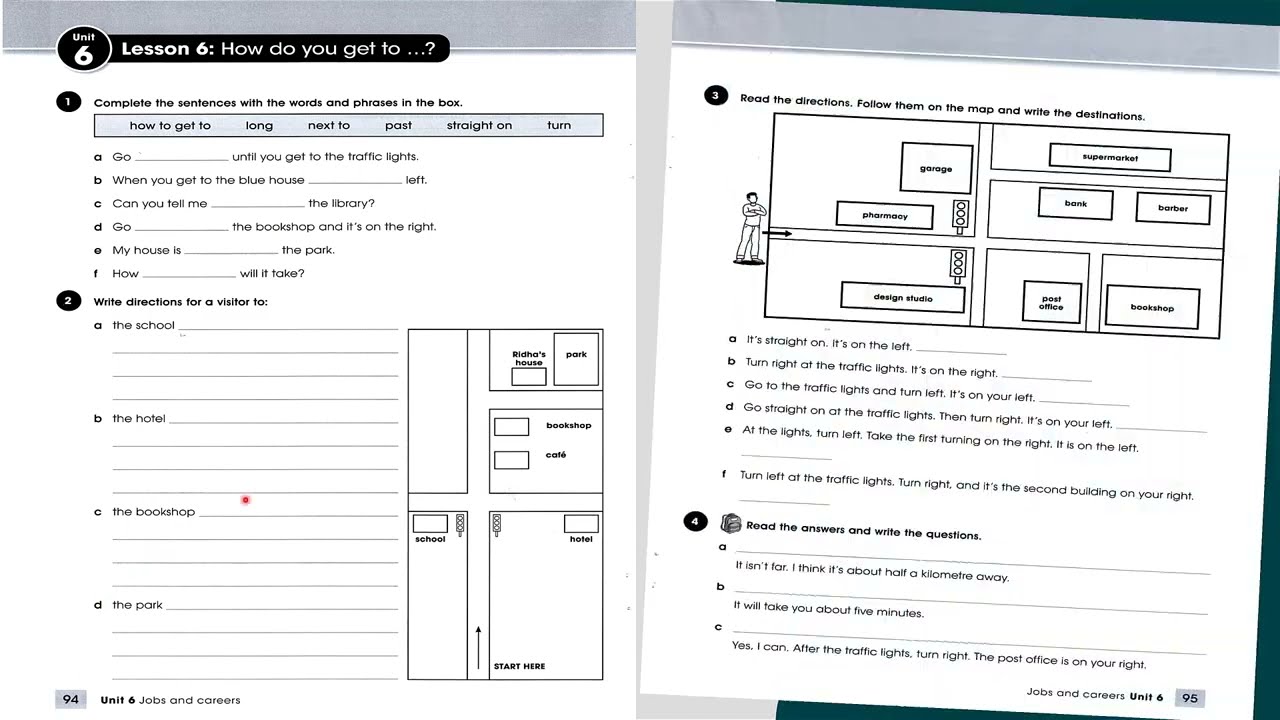This screenshot has width=1280, height=720.
Task: Click "the bookshop" prompt in exercise 2
Action: click(153, 512)
